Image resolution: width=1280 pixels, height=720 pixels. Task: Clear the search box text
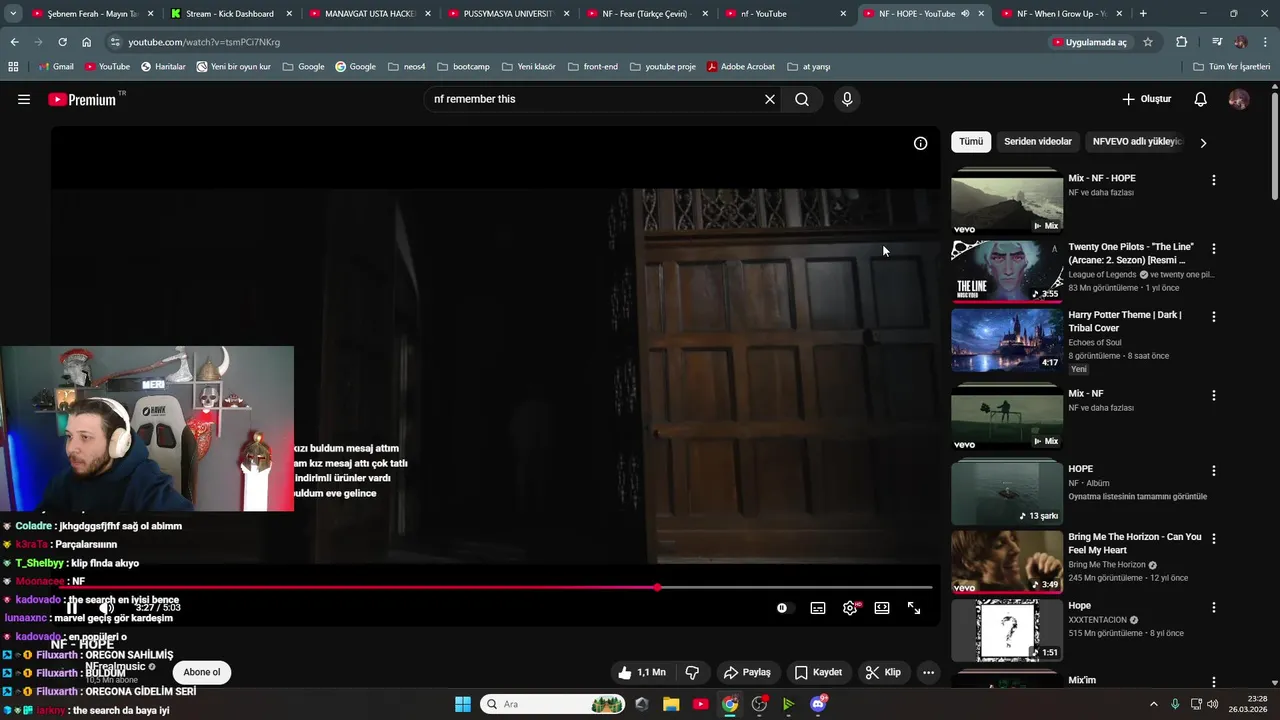point(770,99)
